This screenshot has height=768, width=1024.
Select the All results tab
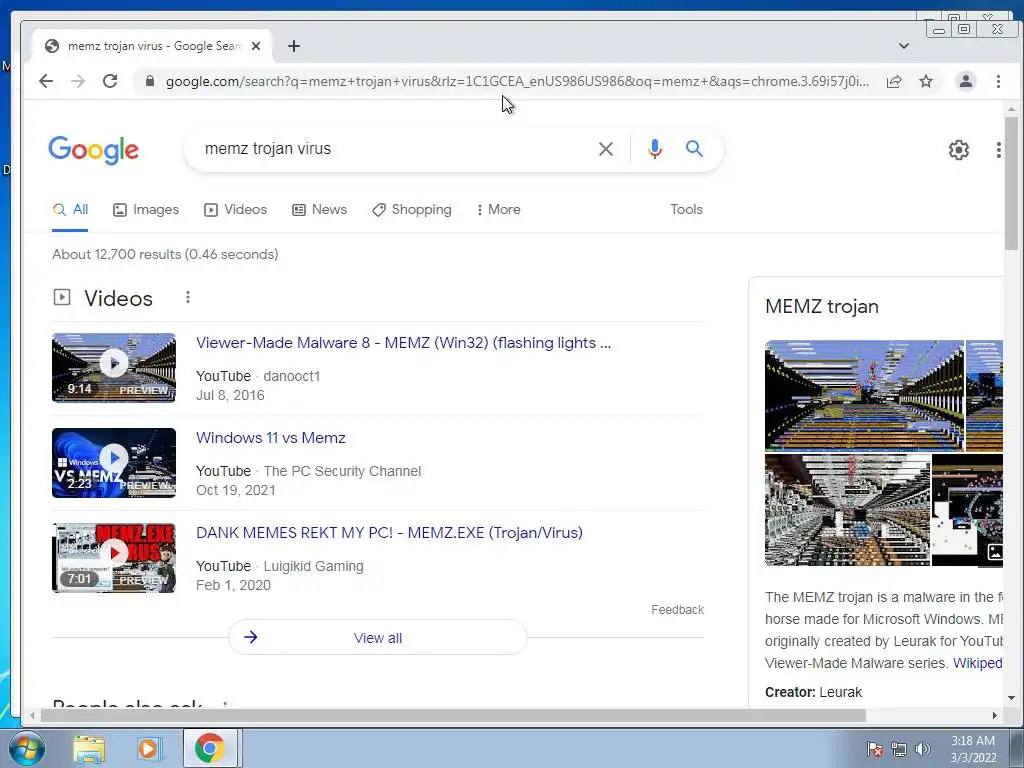70,210
